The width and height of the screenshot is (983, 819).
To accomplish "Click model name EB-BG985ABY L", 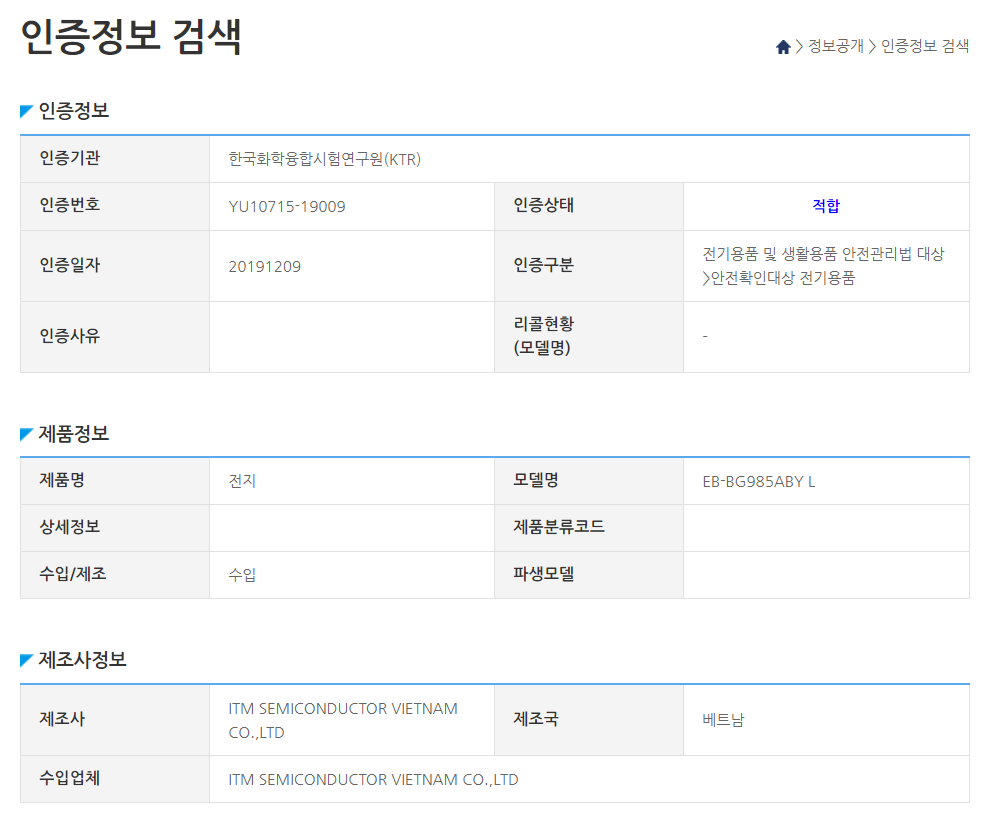I will 759,482.
